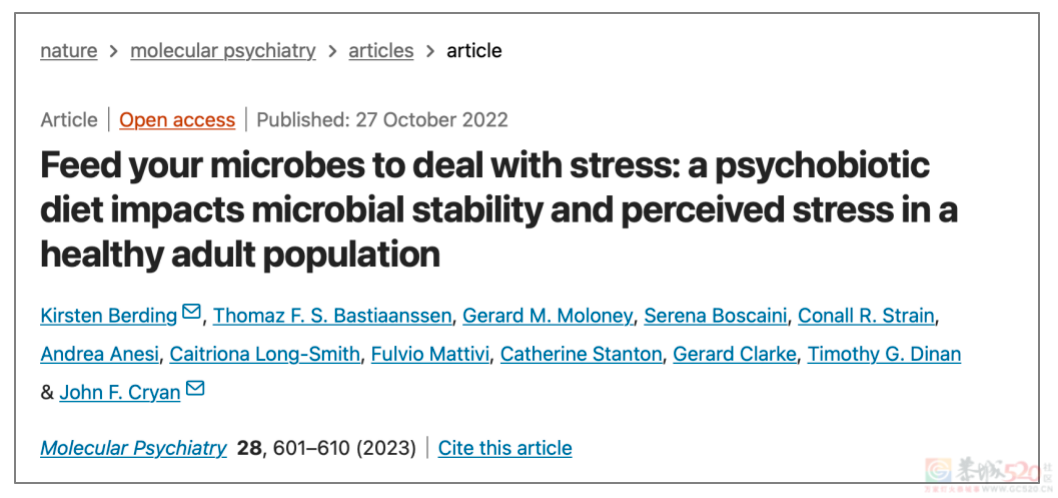Open the articles breadcrumb link

pyautogui.click(x=381, y=51)
